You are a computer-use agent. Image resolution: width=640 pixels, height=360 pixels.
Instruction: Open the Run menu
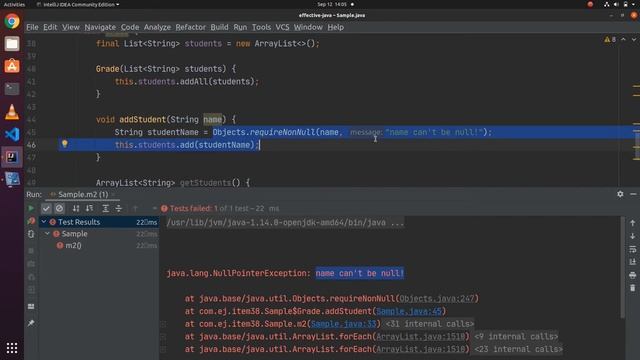240,27
